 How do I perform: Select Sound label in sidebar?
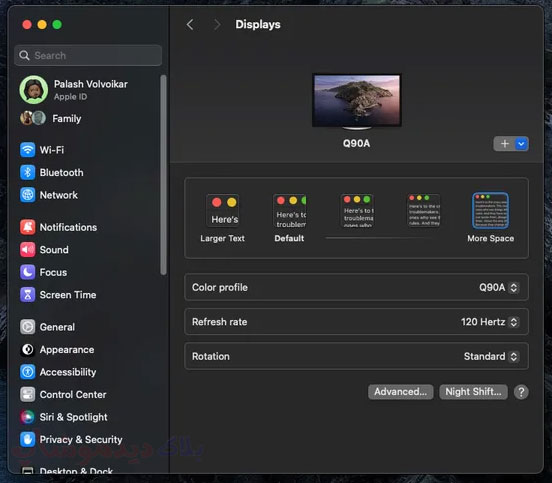tap(54, 250)
